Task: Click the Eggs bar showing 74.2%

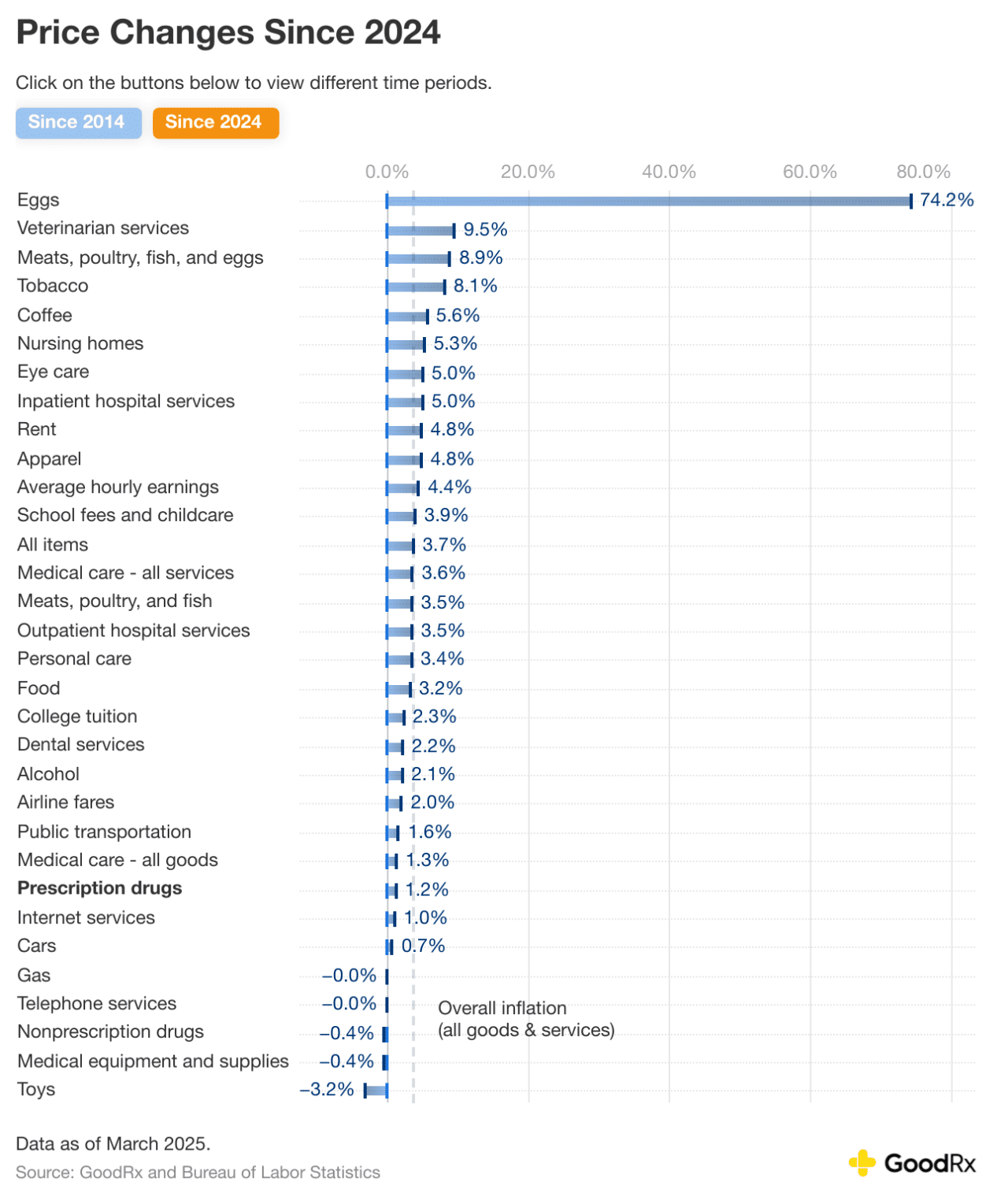Action: (646, 201)
